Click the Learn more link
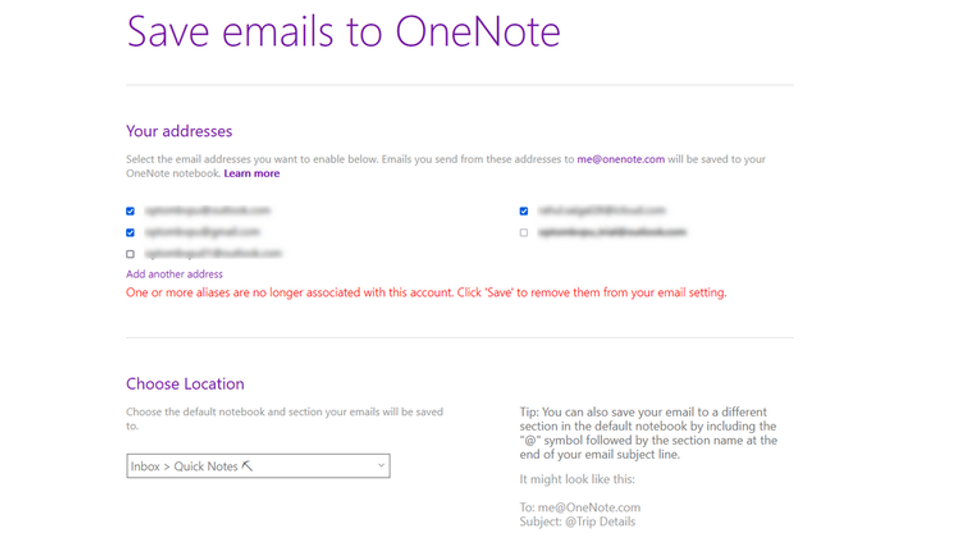 [252, 173]
